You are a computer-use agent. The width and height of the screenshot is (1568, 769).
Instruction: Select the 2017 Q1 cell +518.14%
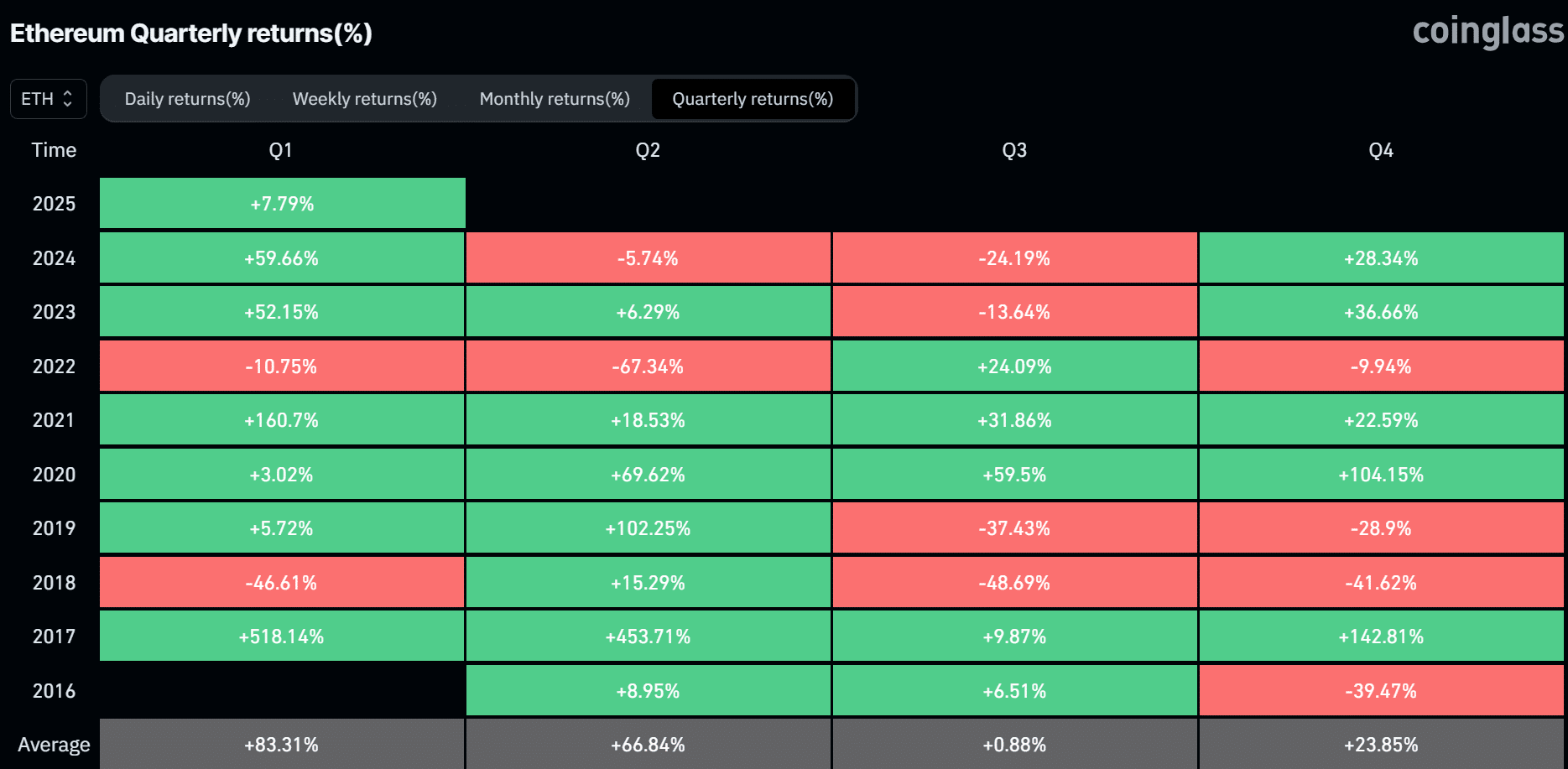click(x=282, y=636)
